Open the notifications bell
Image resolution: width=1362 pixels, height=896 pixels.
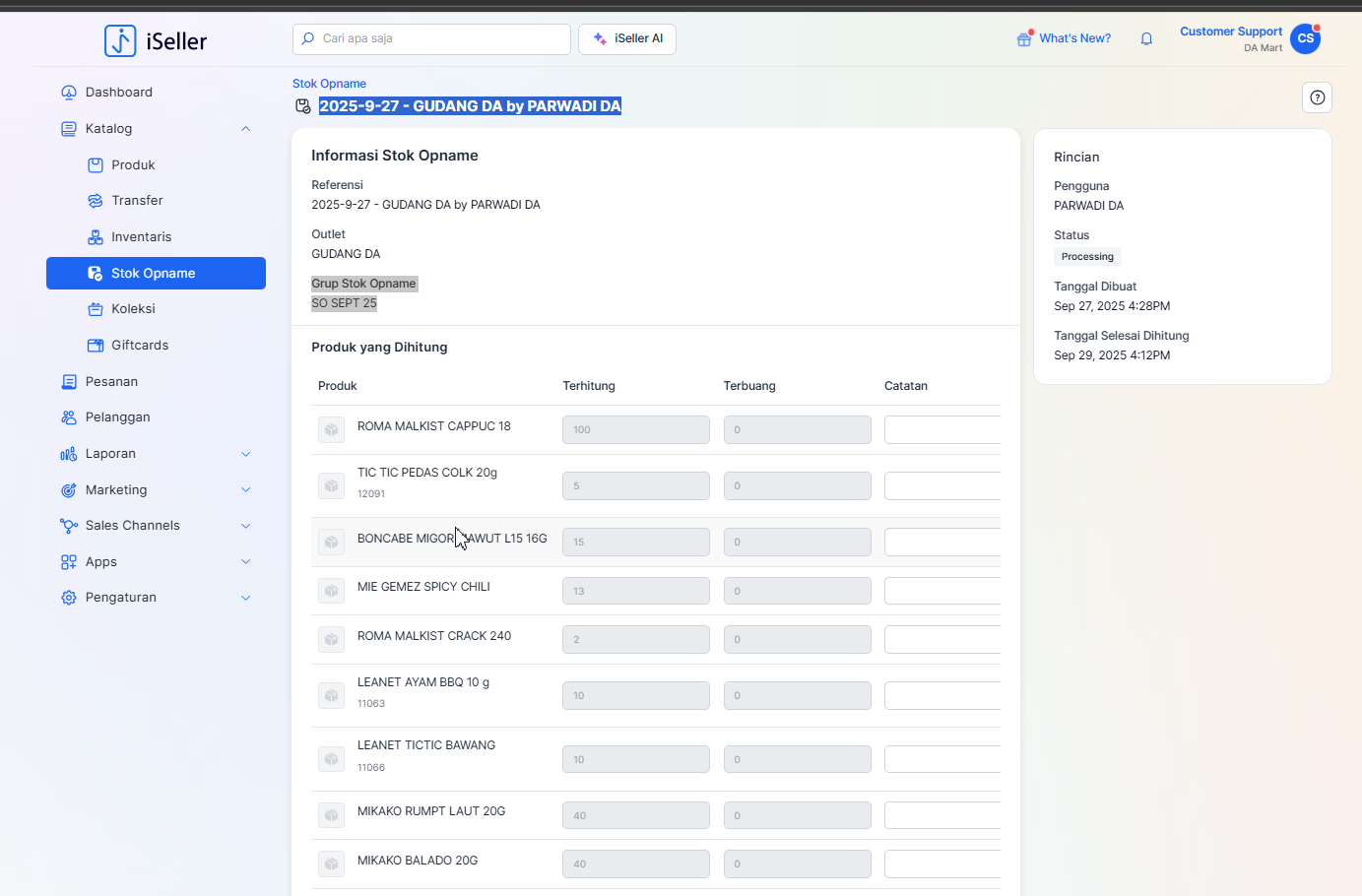pyautogui.click(x=1146, y=39)
